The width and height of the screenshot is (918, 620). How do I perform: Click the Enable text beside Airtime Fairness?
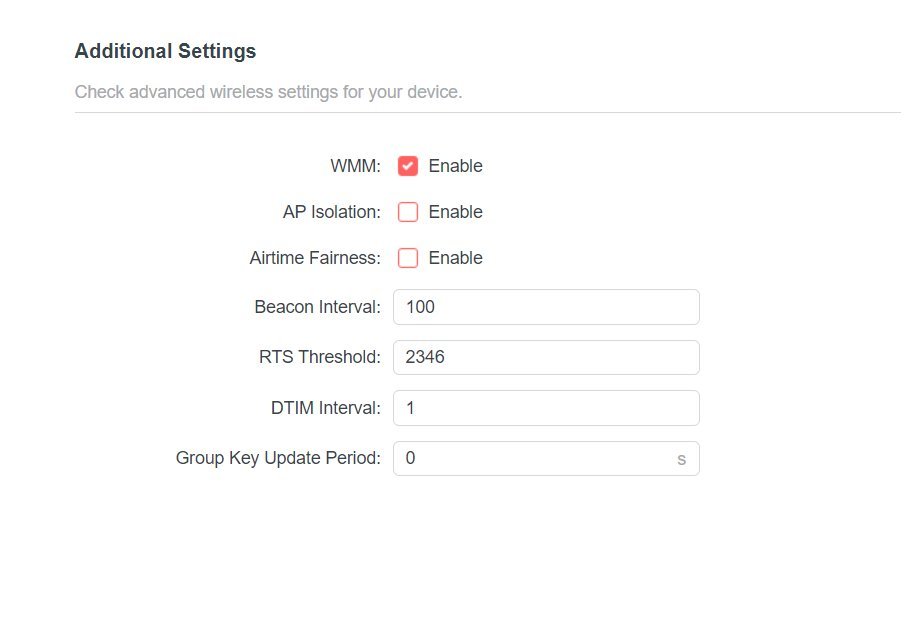(x=455, y=258)
